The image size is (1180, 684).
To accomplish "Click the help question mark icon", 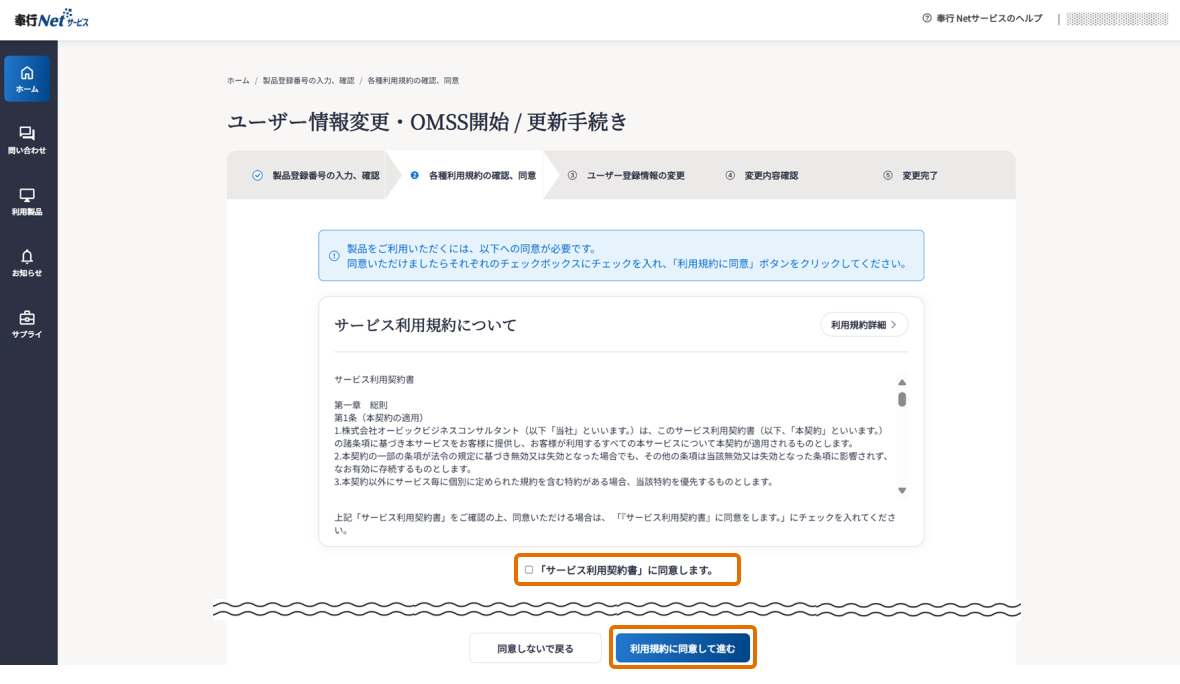I will tap(927, 19).
